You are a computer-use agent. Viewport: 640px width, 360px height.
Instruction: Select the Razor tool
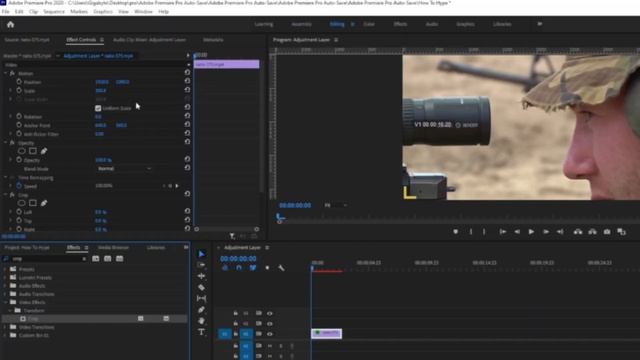click(201, 287)
